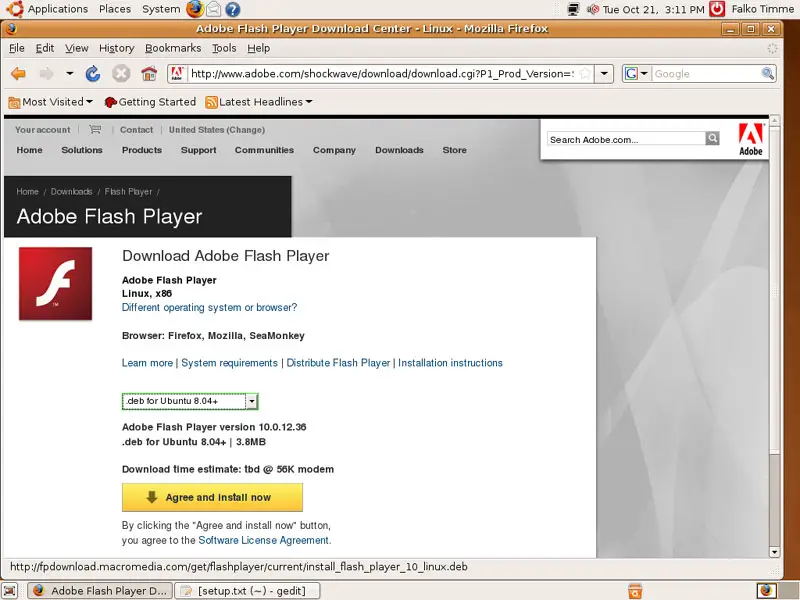
Task: Open the System menu in top panel
Action: point(161,9)
